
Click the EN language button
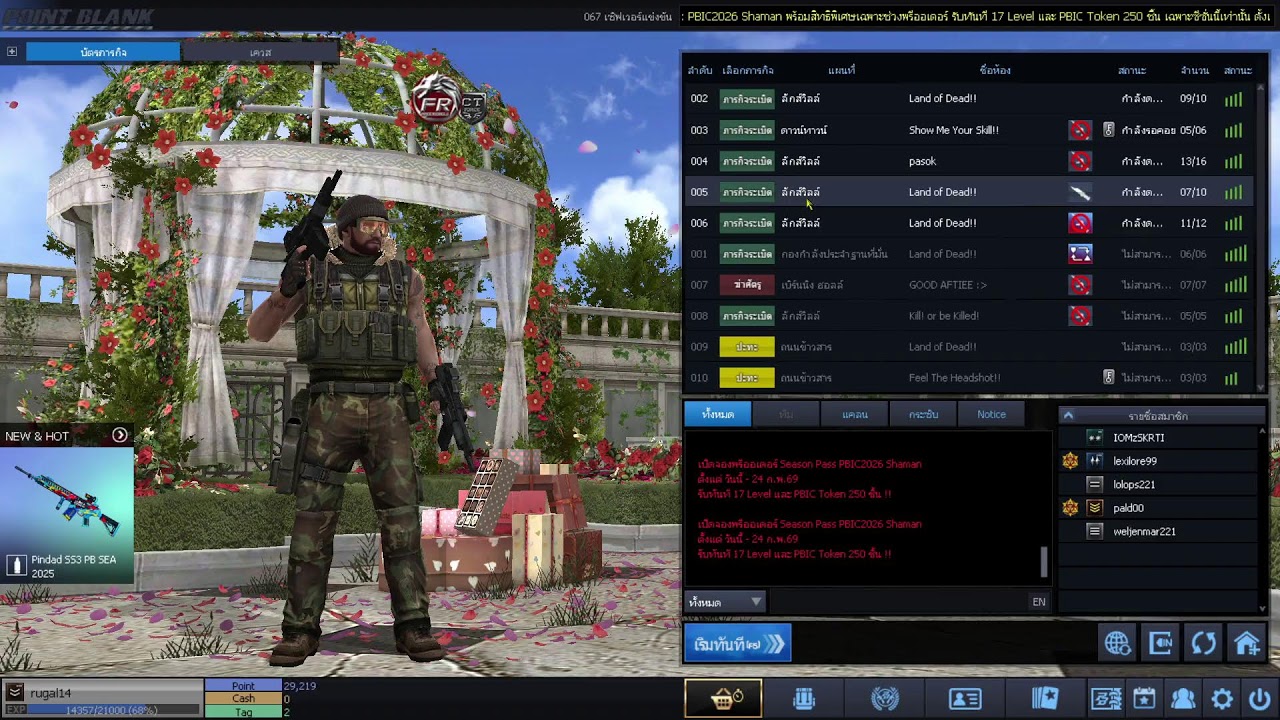point(1039,602)
